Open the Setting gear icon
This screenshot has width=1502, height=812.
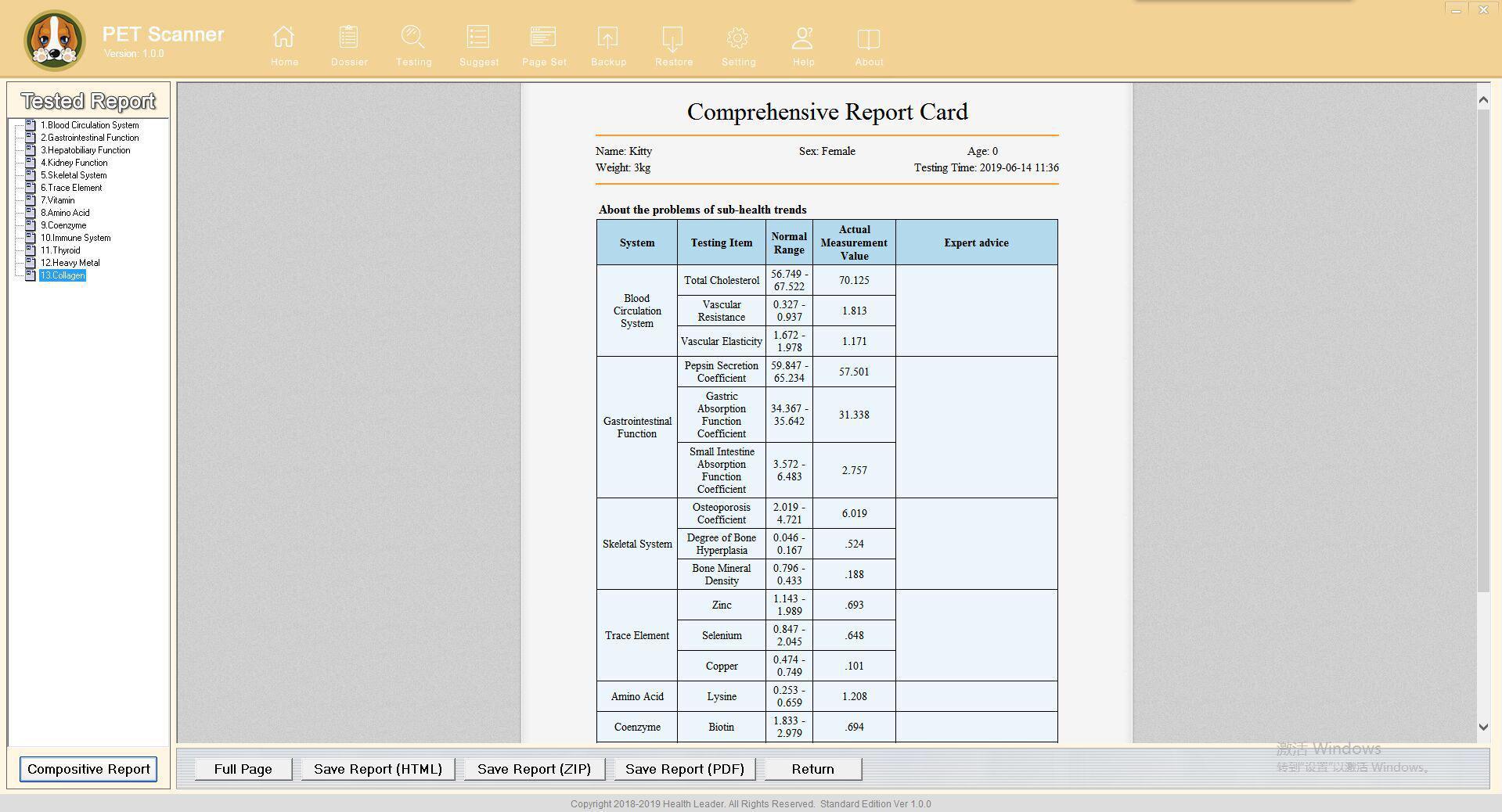coord(738,38)
